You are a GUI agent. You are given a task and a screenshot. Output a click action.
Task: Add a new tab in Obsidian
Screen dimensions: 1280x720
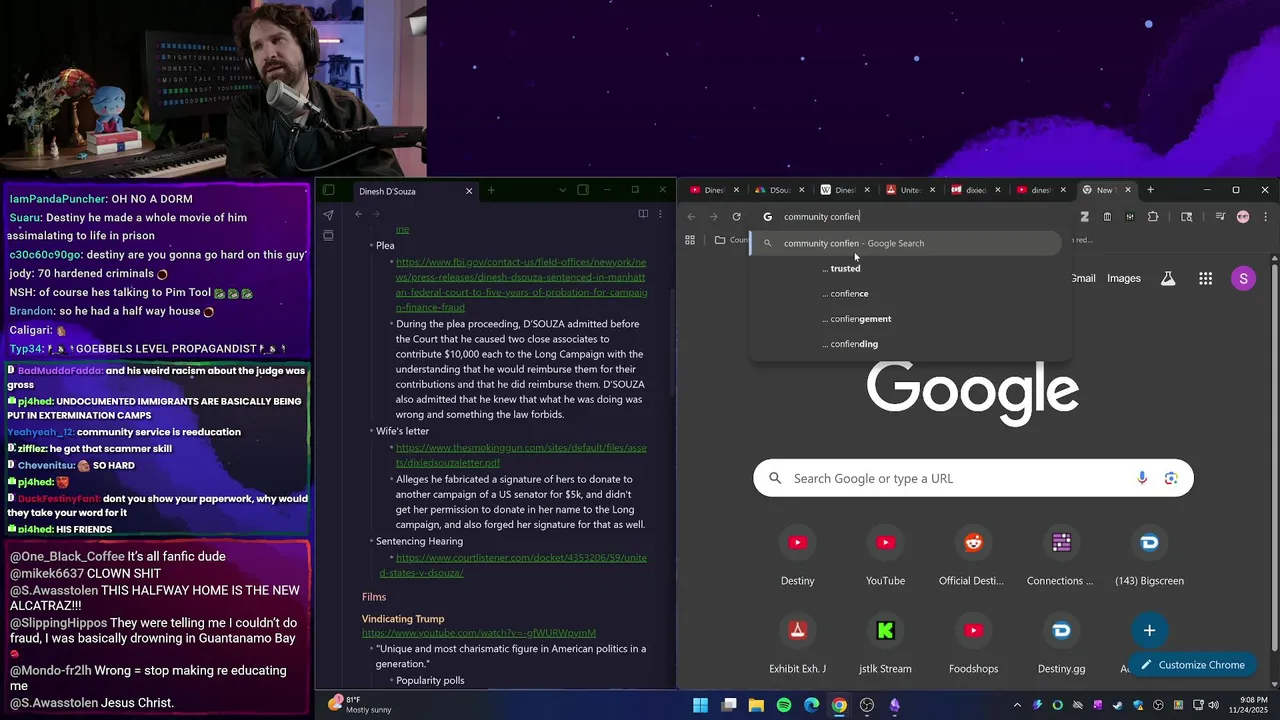pos(491,190)
